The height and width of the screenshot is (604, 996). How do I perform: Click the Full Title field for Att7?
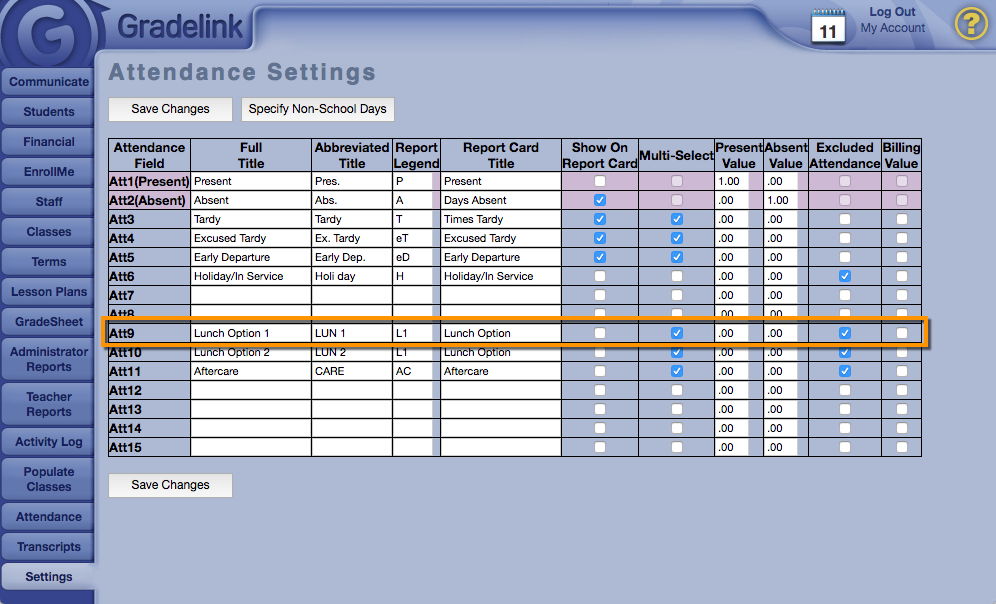(x=251, y=295)
